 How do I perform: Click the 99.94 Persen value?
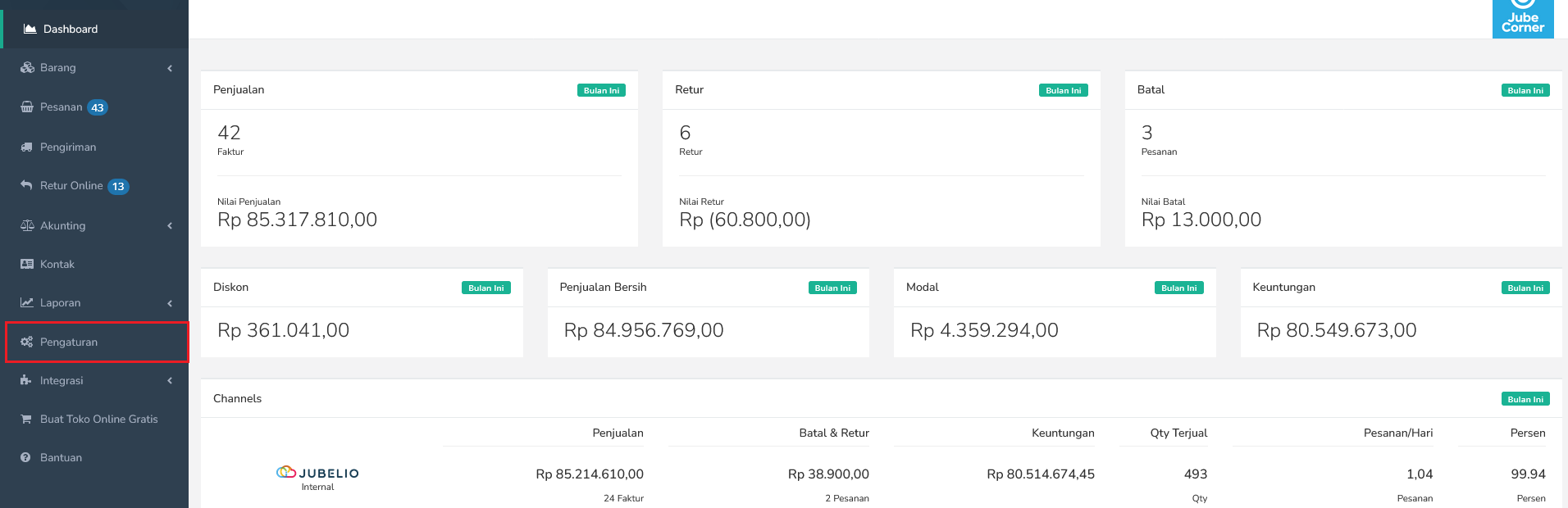click(1528, 474)
